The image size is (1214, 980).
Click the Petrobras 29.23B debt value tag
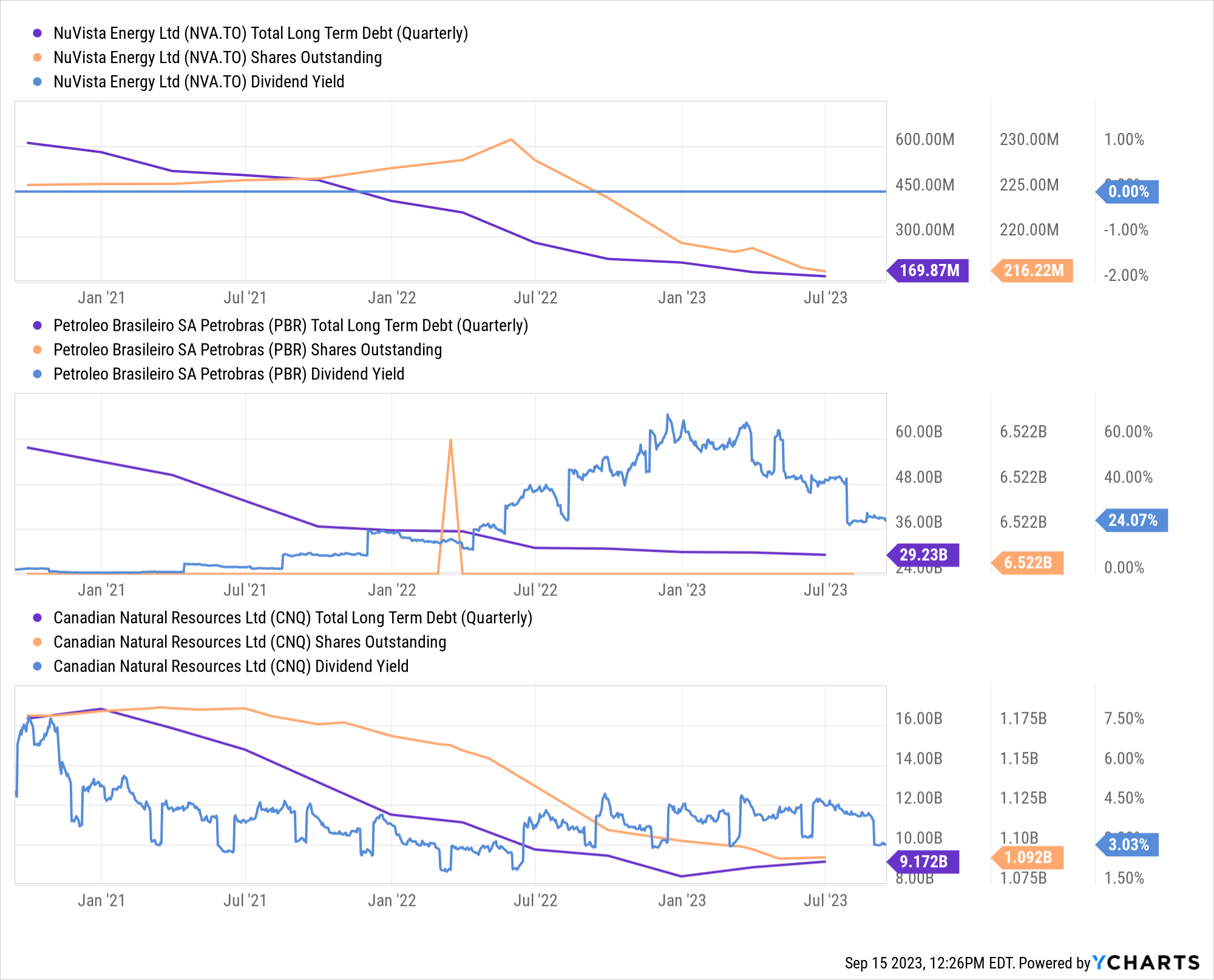pos(924,555)
